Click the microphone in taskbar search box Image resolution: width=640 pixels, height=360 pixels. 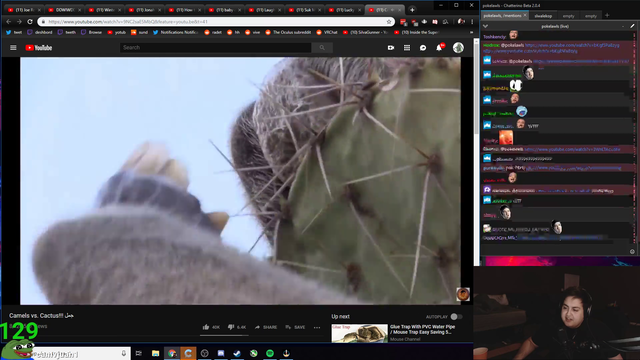(x=124, y=353)
